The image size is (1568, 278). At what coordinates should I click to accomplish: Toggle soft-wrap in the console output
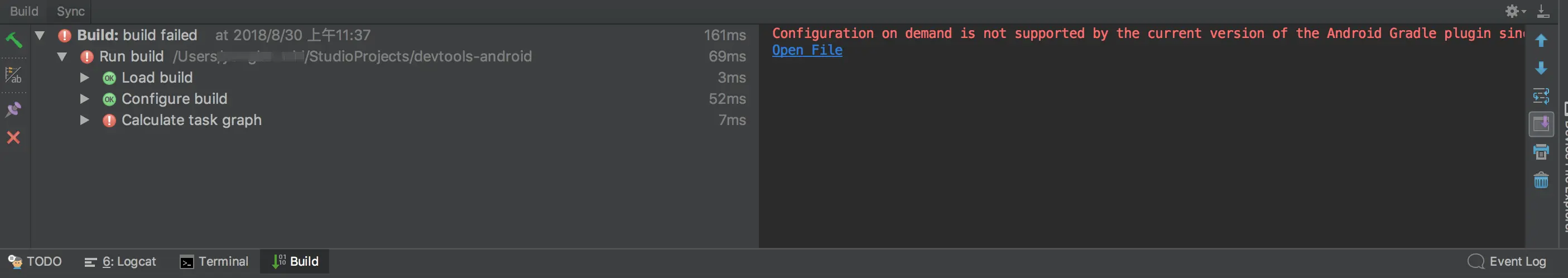coord(1541,96)
